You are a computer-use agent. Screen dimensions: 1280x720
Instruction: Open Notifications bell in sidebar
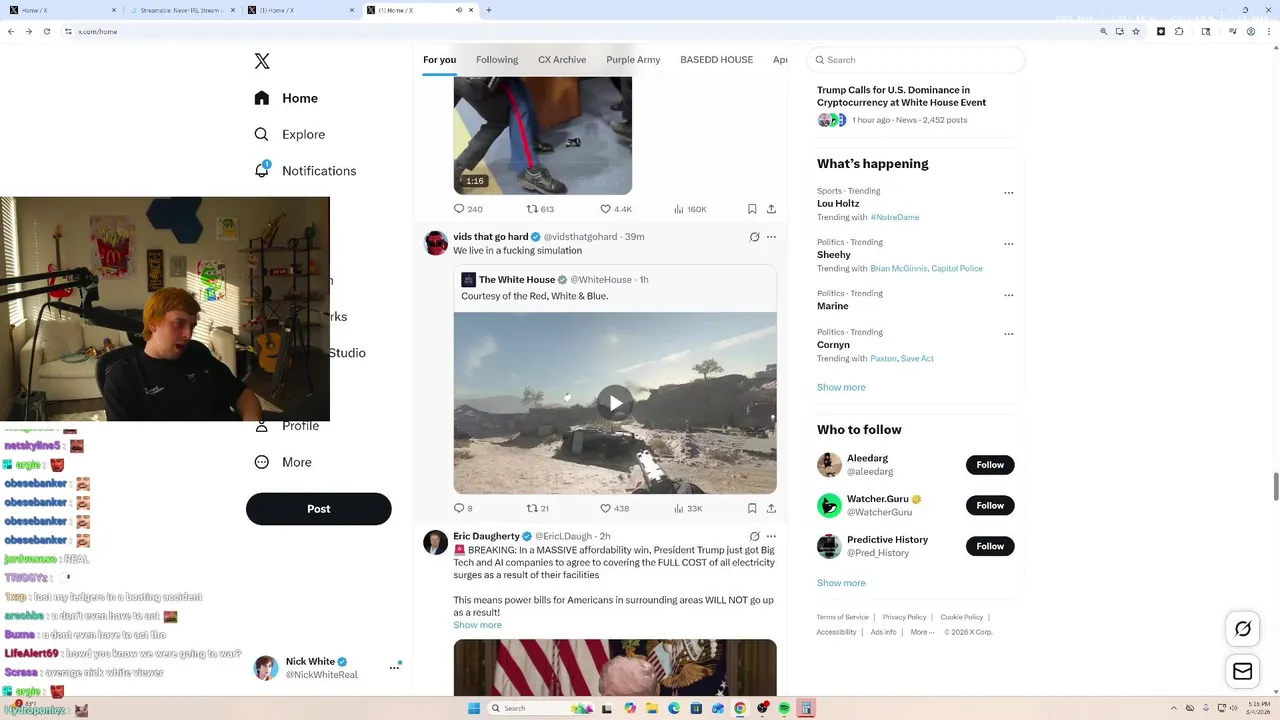click(262, 170)
